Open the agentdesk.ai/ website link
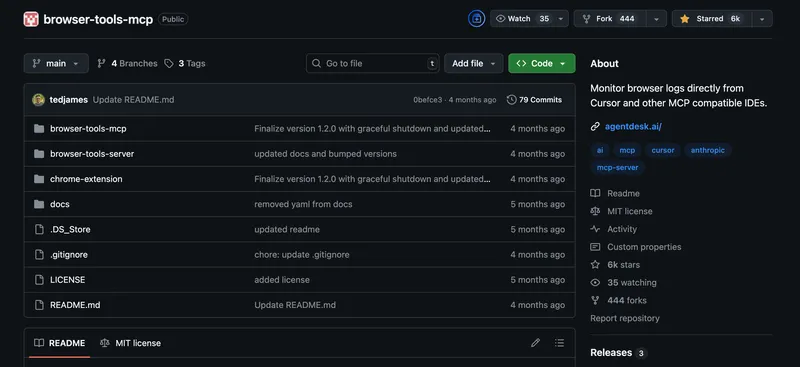Screen dimensions: 800x367 point(633,127)
